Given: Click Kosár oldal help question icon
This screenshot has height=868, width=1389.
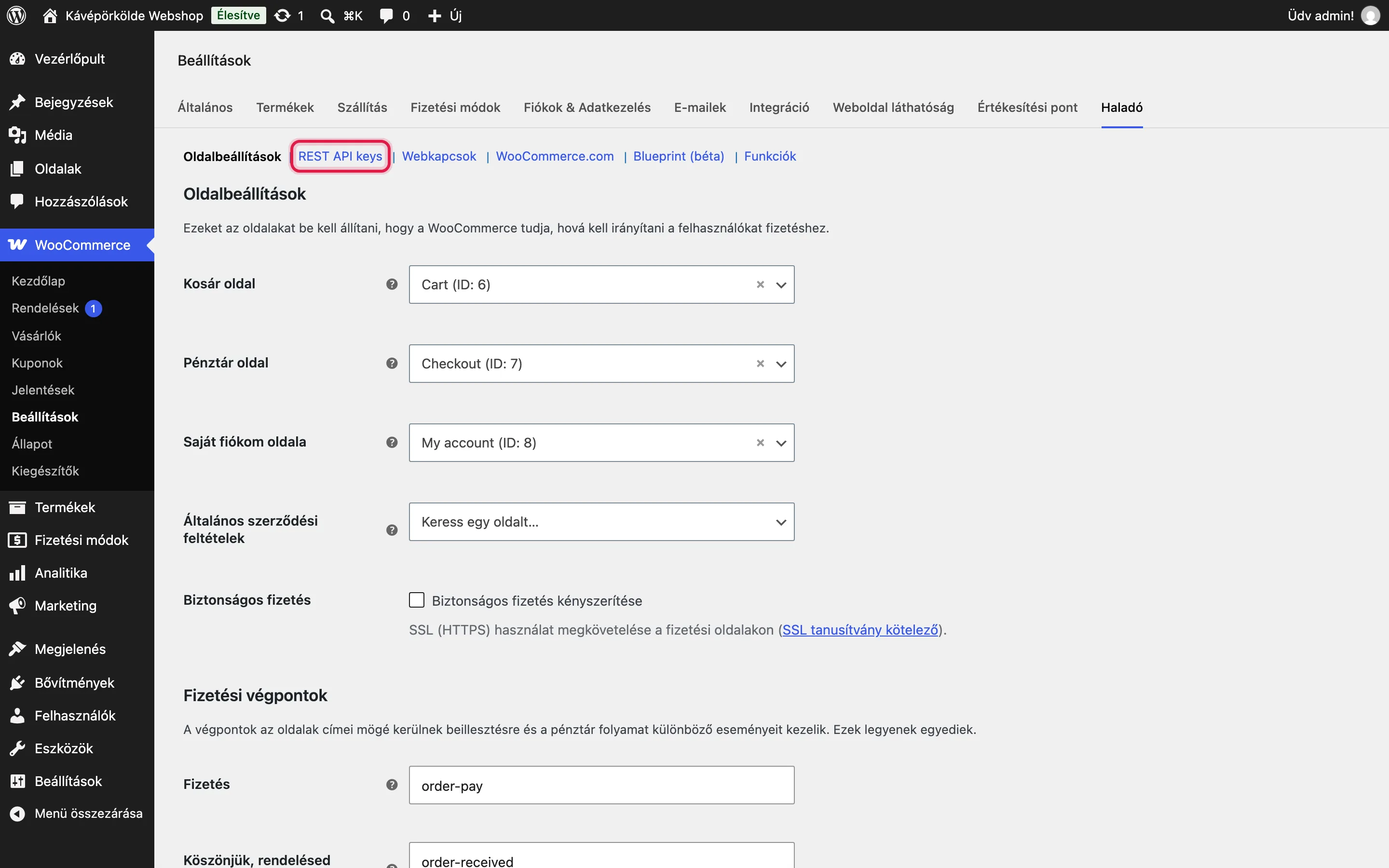Looking at the screenshot, I should click(392, 284).
